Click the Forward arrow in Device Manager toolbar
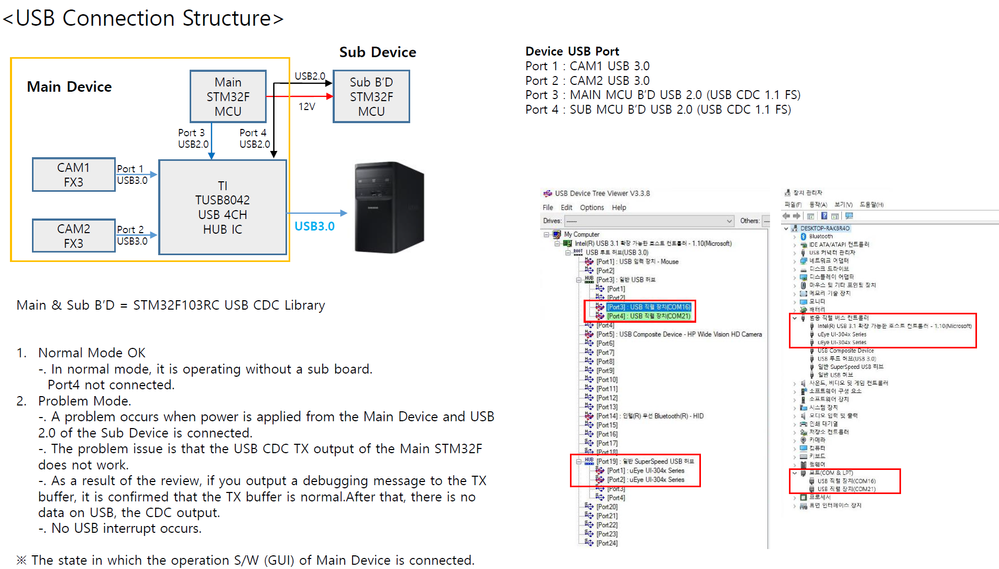The image size is (999, 569). point(796,216)
